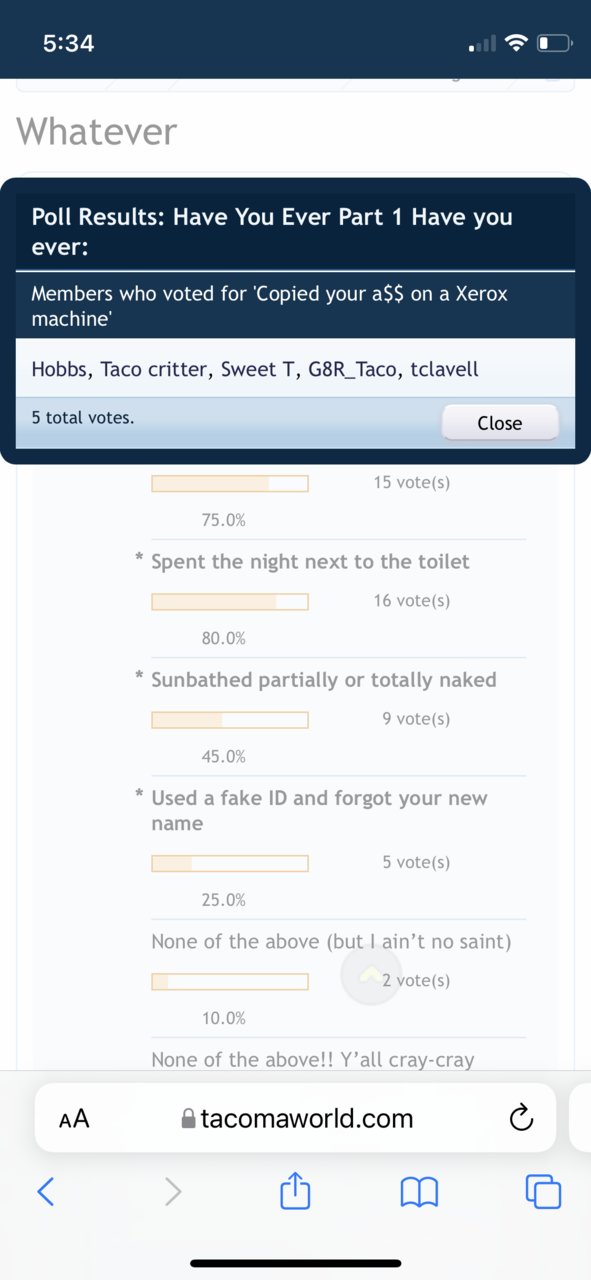591x1280 pixels.
Task: Tap the Safari back arrow
Action: coord(45,1190)
